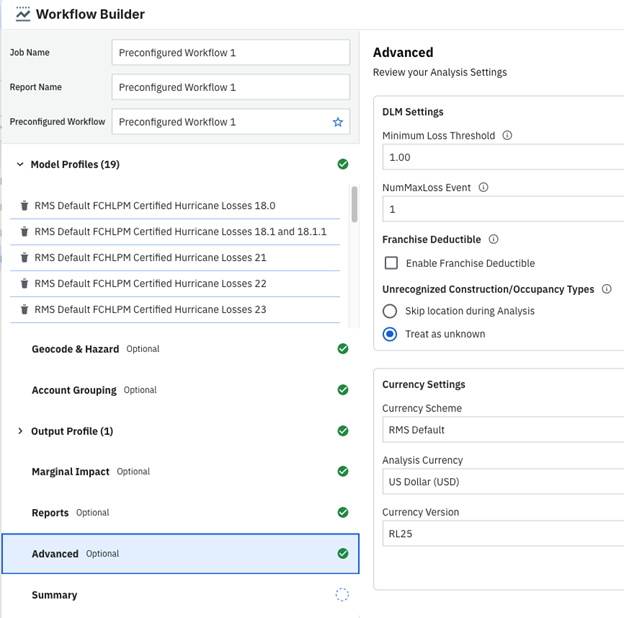Click green check icon on Model Profiles row
This screenshot has width=624, height=618.
point(343,164)
